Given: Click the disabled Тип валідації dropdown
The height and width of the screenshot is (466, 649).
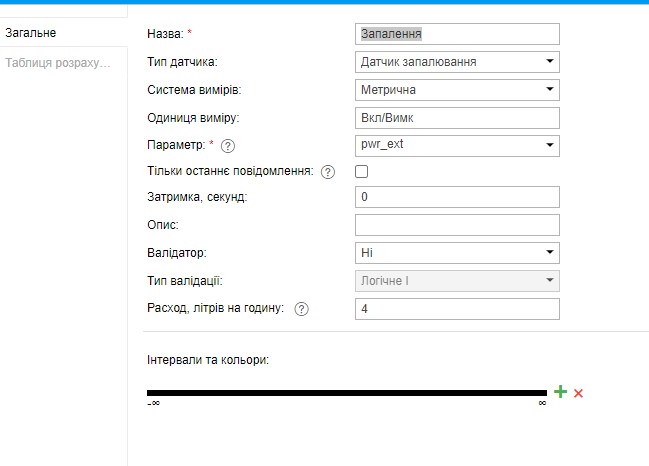Looking at the screenshot, I should (x=457, y=281).
